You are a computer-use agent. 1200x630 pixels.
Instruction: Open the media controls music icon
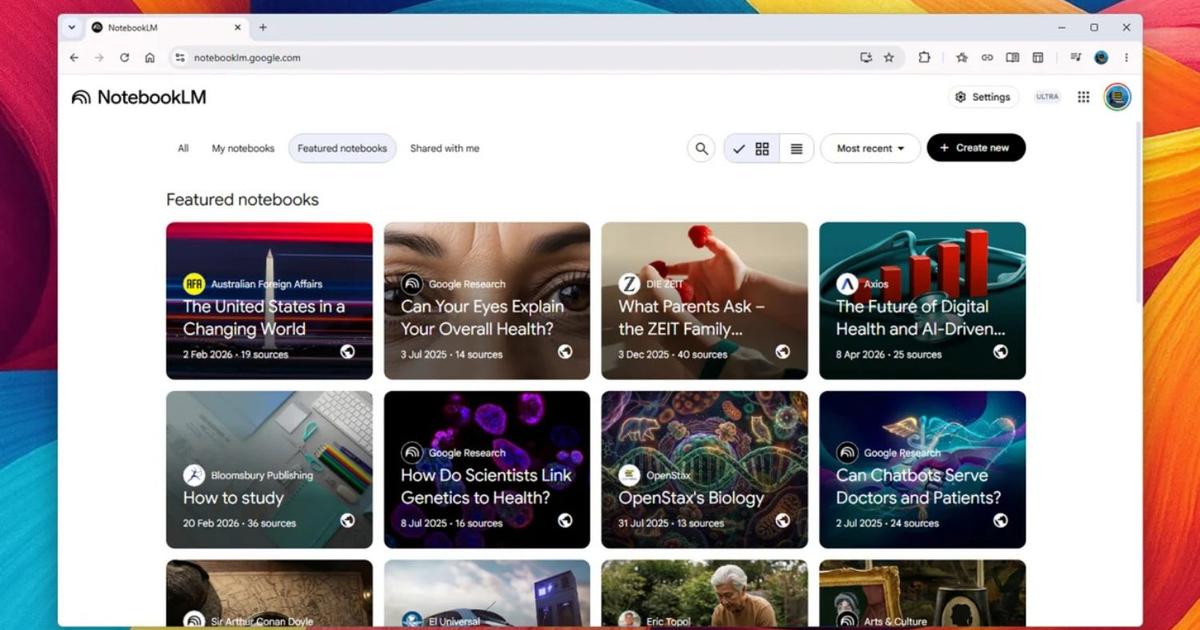(x=1076, y=58)
